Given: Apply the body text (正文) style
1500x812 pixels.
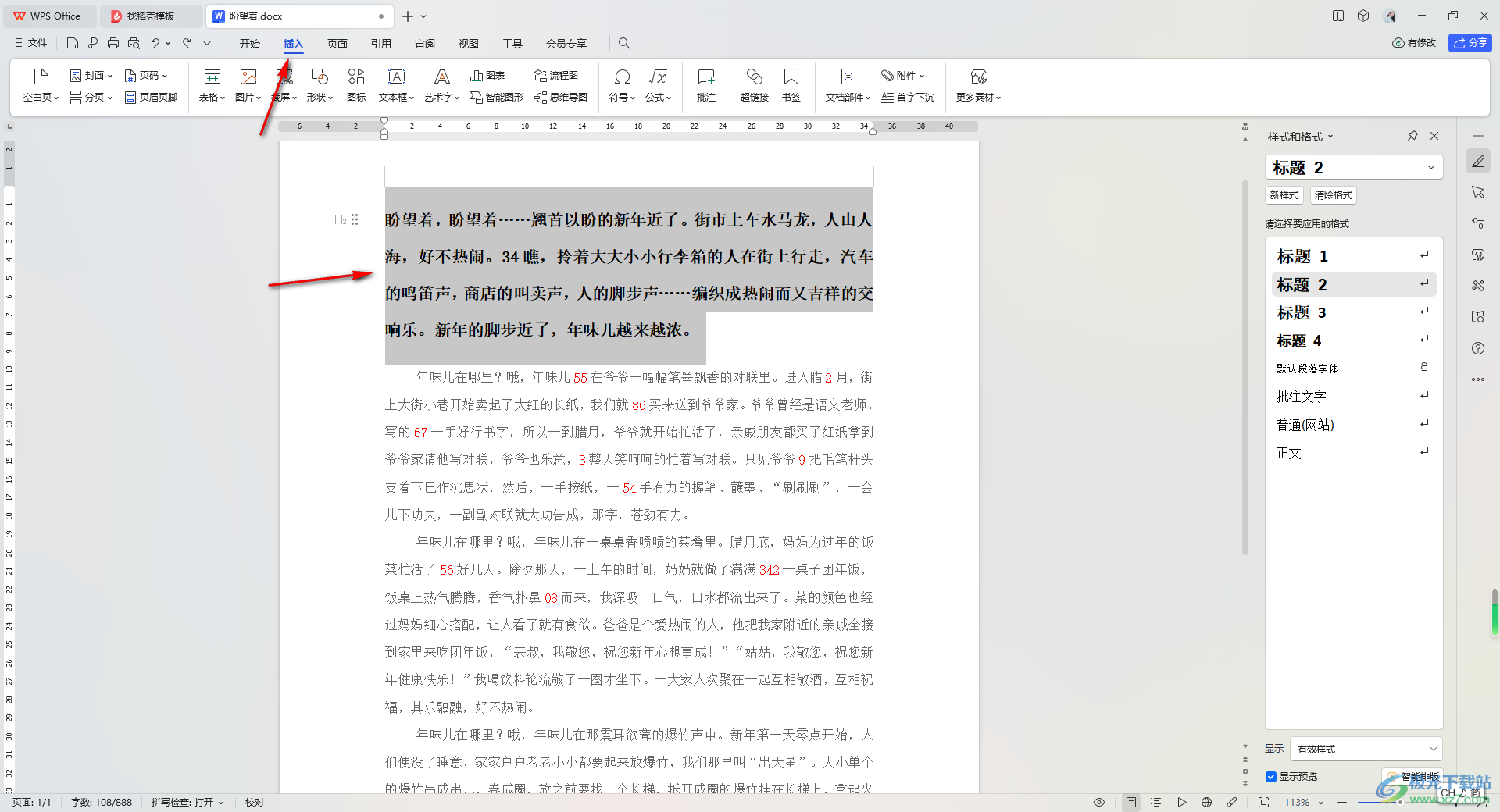Looking at the screenshot, I should coord(1354,453).
